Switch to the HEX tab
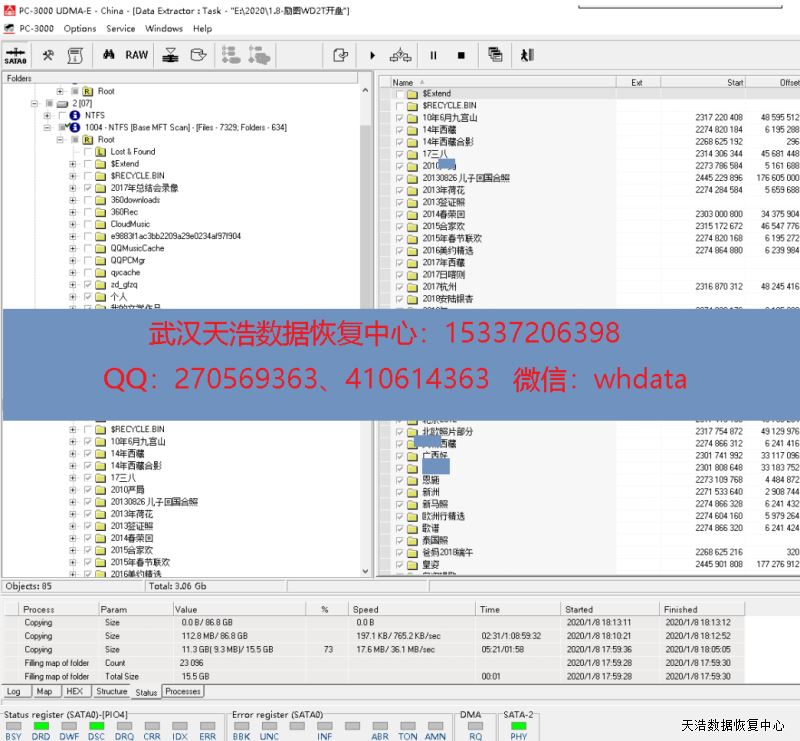This screenshot has width=800, height=741. (x=74, y=691)
